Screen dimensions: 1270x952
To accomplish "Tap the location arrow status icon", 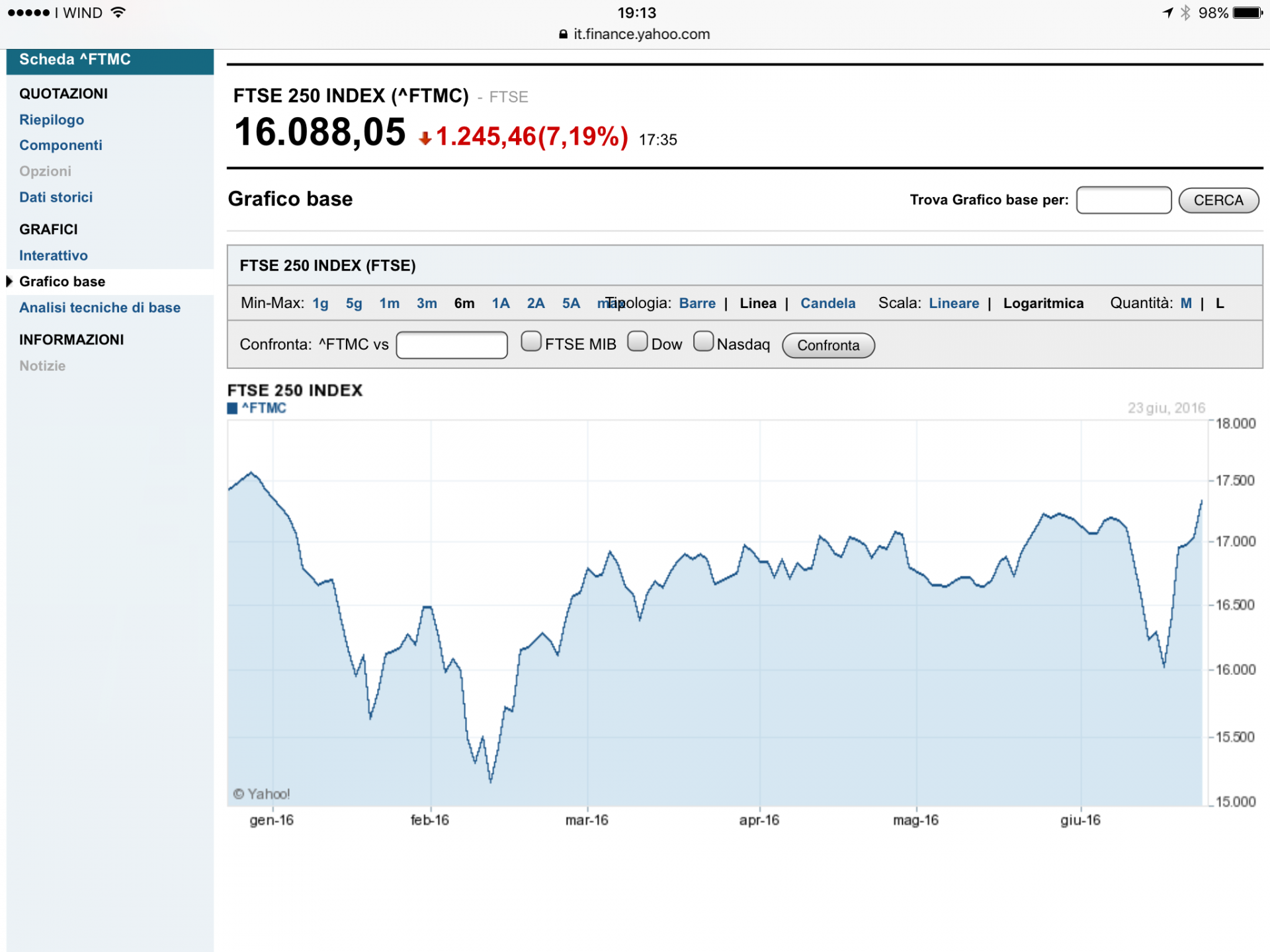I will (1167, 13).
